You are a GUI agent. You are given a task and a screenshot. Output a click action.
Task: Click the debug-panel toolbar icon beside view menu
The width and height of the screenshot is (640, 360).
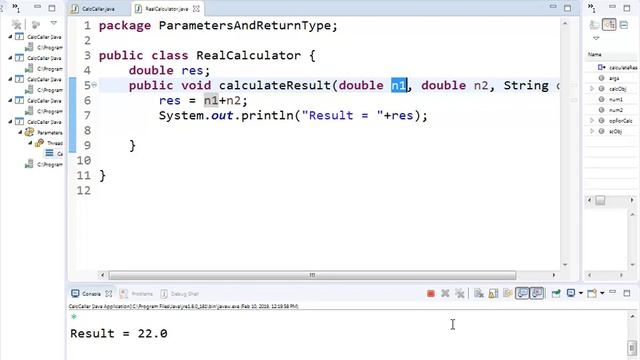tap(36, 25)
